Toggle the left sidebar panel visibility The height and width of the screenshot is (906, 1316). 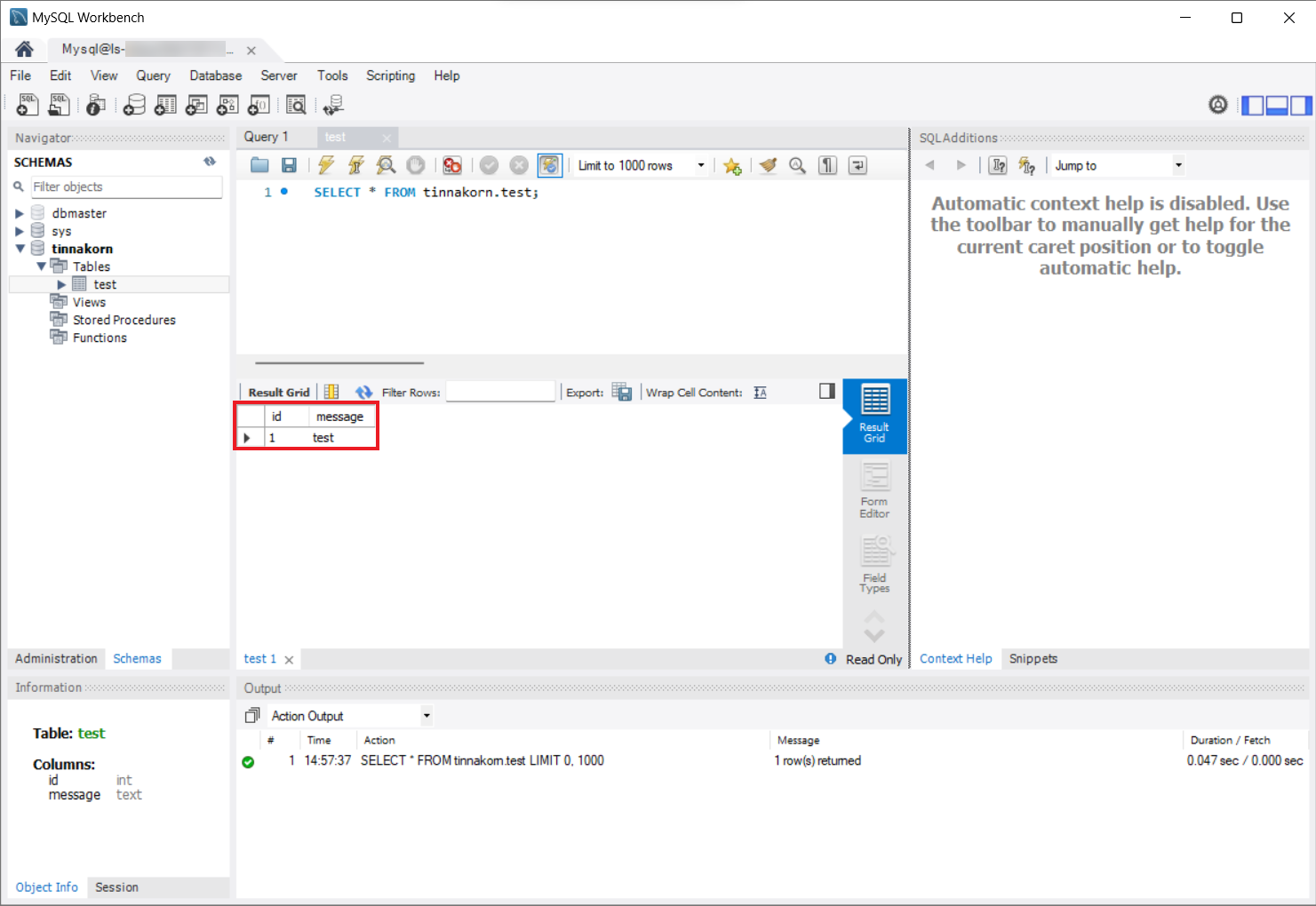[x=1253, y=105]
